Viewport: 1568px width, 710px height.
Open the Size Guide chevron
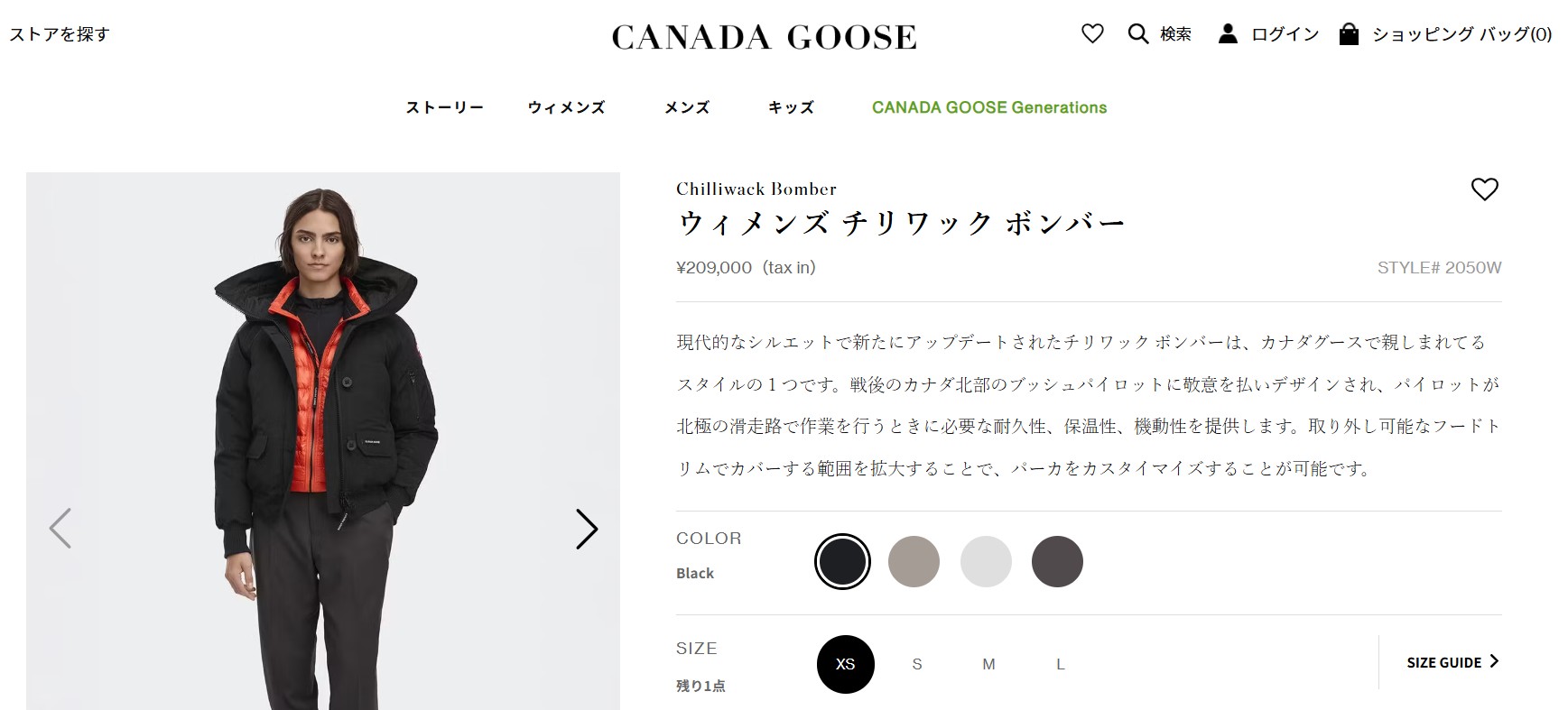pos(1494,661)
